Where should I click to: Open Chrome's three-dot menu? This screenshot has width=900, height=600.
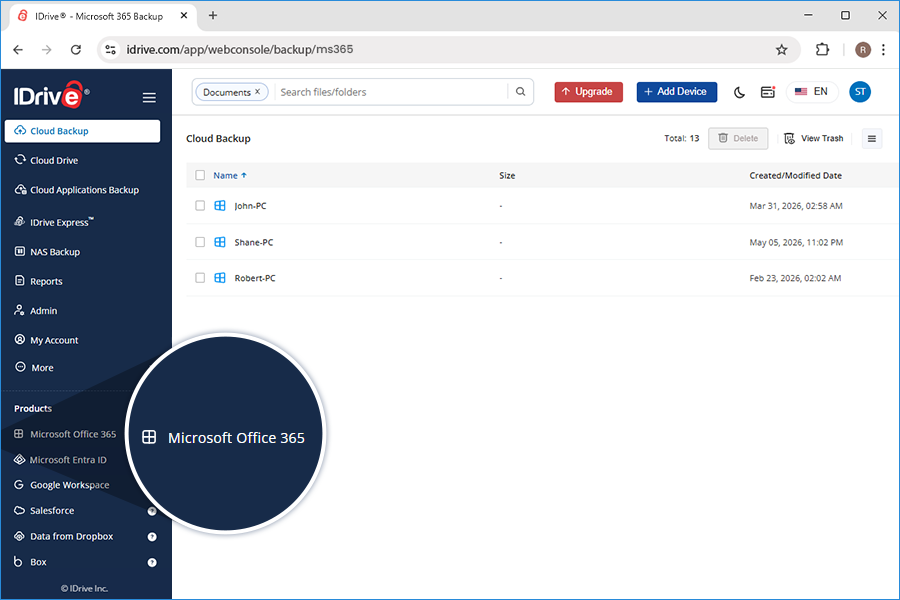[883, 50]
